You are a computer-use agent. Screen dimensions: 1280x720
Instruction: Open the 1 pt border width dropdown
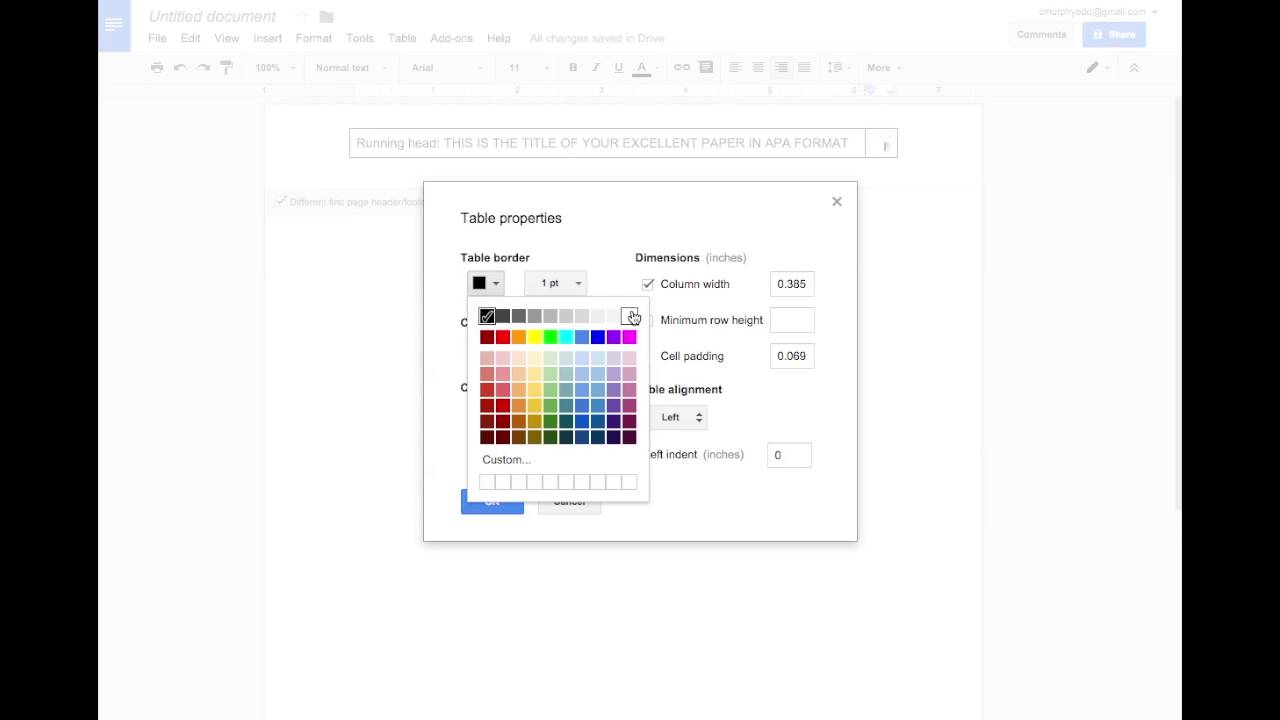tap(555, 283)
